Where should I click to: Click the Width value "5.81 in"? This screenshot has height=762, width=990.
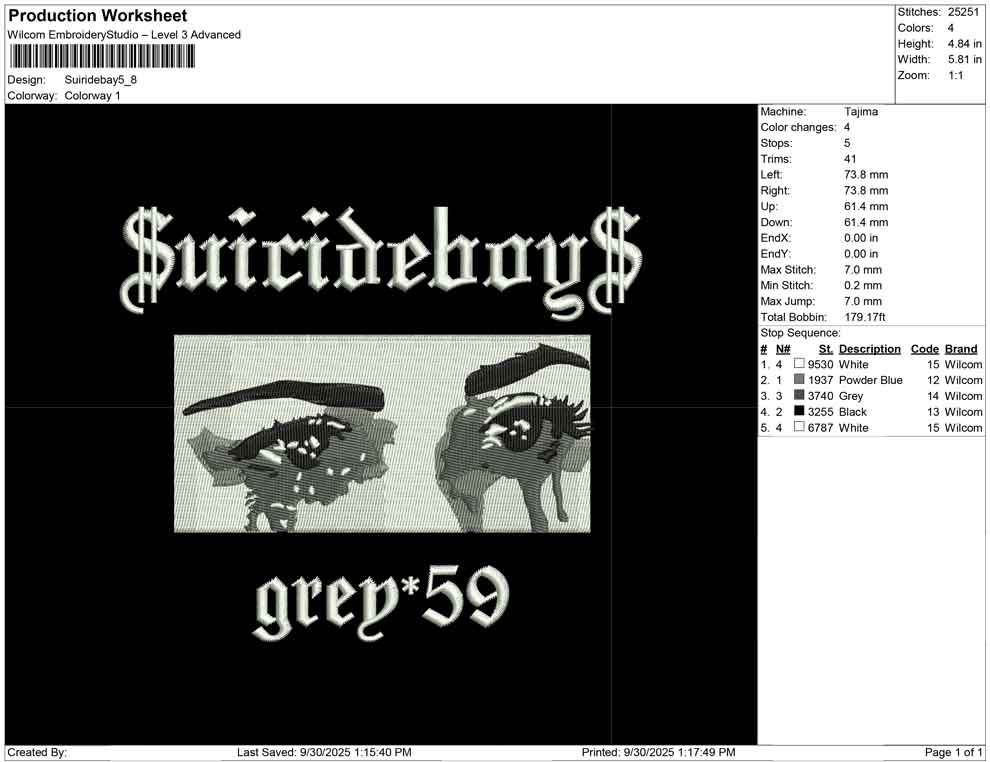coord(964,59)
